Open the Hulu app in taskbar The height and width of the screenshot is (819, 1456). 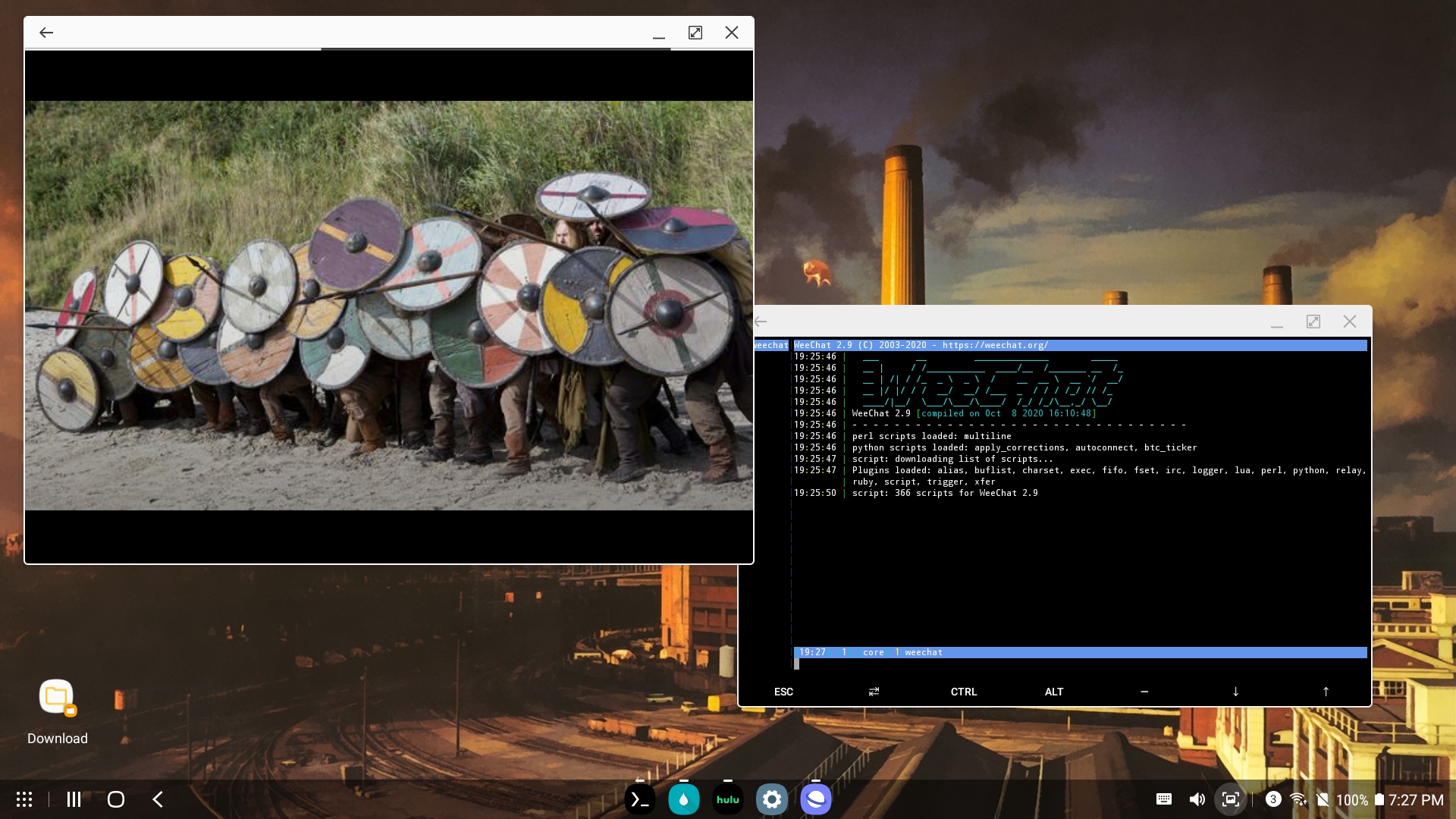[728, 799]
